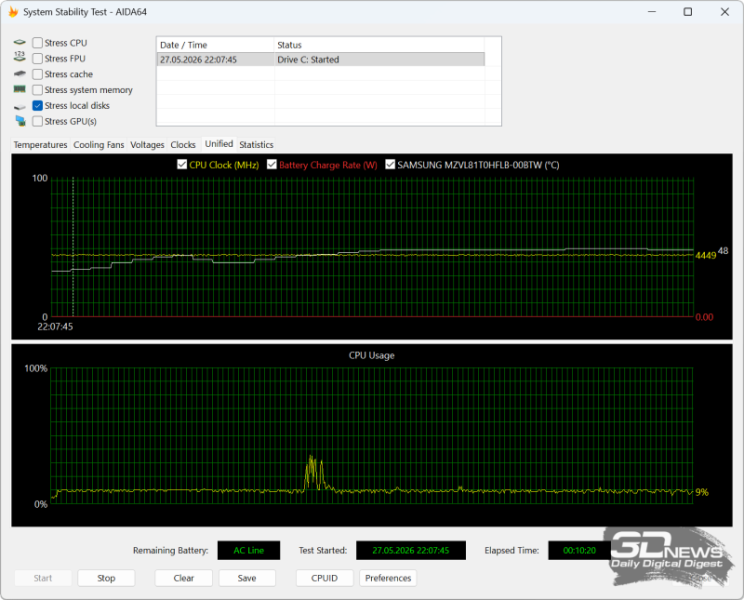Select the Drive C: Started log row

321,59
